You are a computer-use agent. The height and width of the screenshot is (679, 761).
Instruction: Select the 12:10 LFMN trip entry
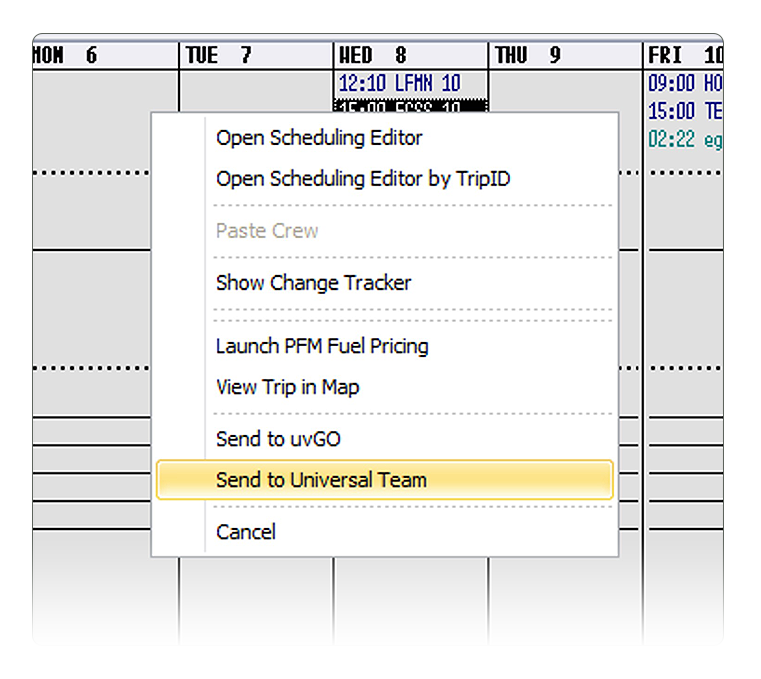(399, 83)
